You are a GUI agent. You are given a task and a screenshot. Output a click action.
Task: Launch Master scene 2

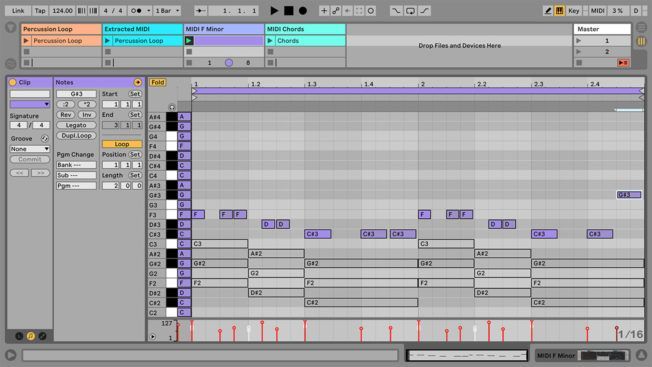coord(578,52)
